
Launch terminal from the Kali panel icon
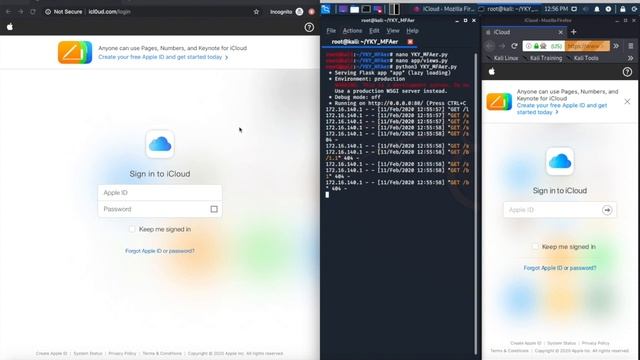(x=366, y=9)
